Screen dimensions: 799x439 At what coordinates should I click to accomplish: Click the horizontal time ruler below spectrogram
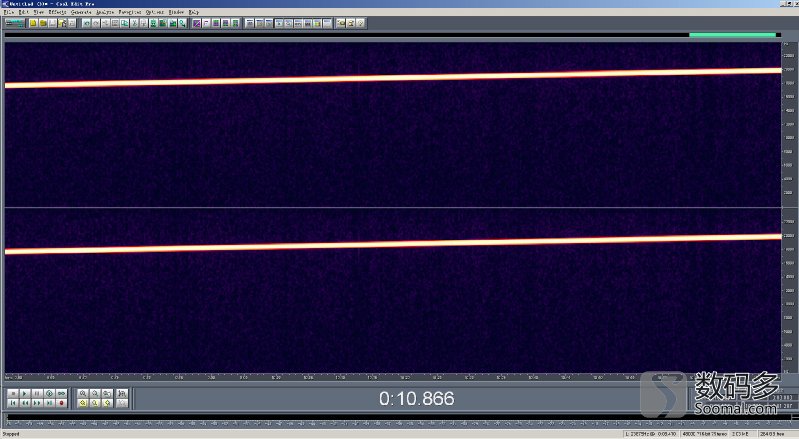(x=392, y=377)
